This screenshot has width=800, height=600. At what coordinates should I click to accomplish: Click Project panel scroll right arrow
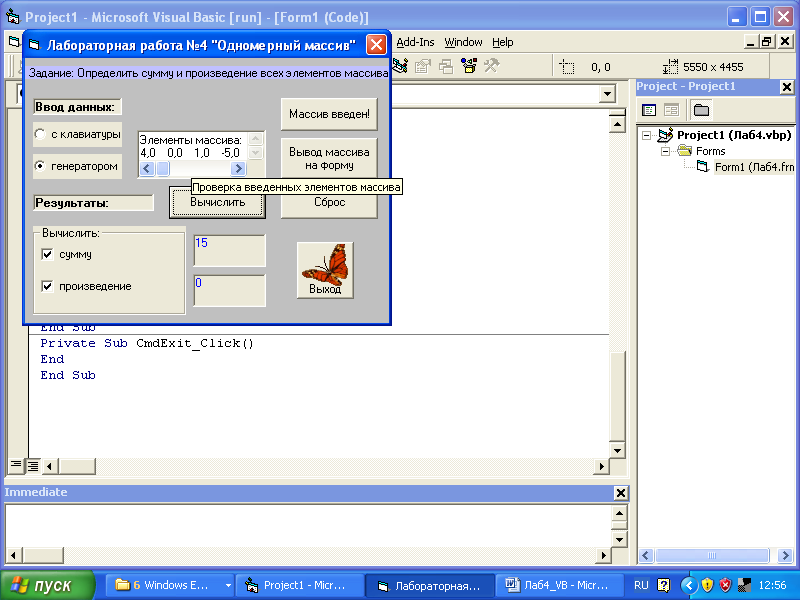785,555
